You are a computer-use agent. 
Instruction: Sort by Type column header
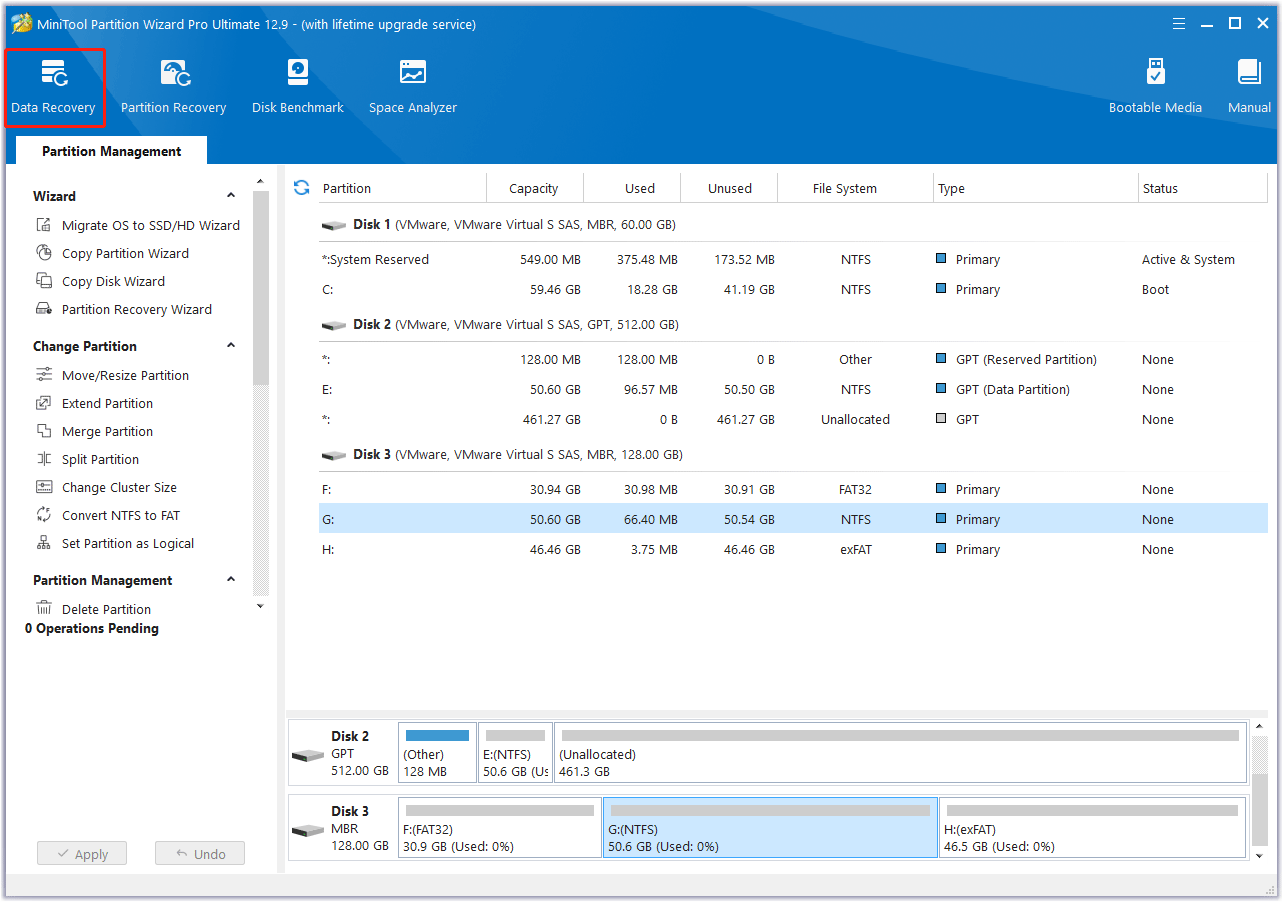click(1036, 188)
